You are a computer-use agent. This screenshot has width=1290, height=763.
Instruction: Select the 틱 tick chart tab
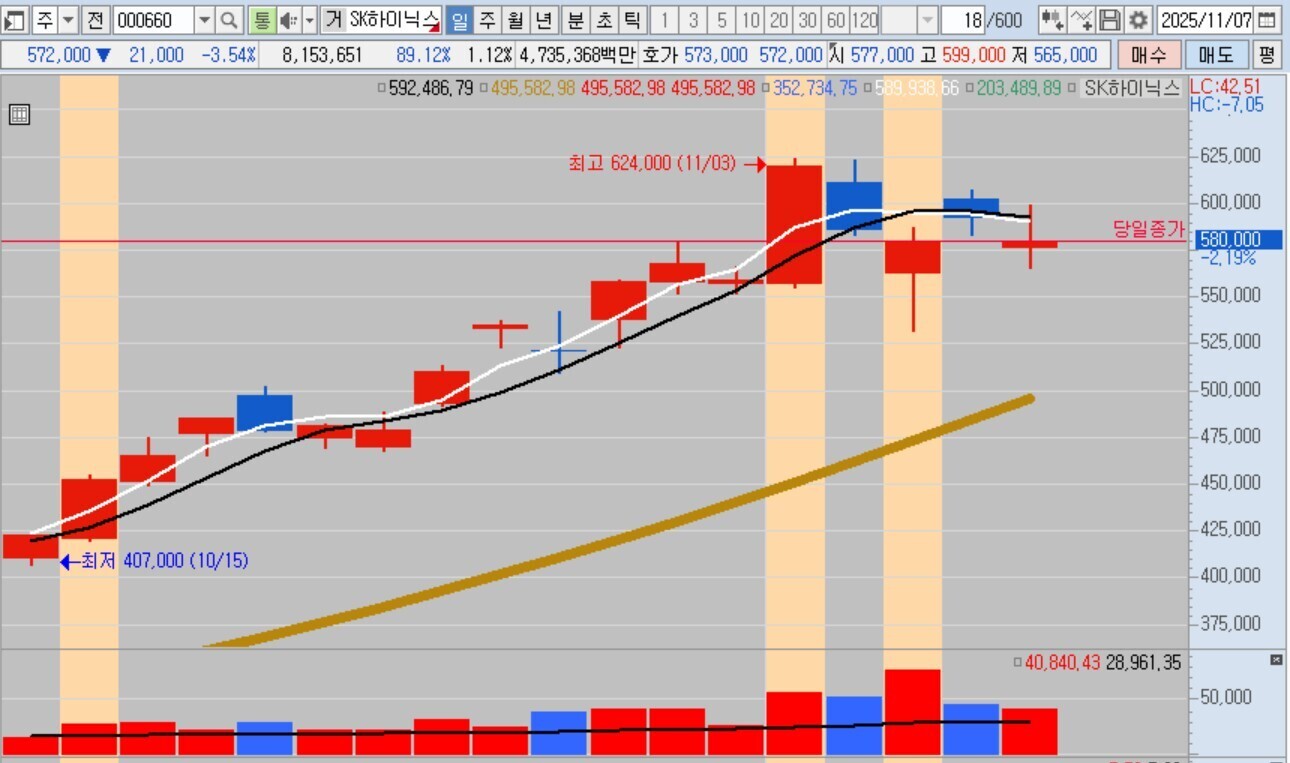pyautogui.click(x=632, y=20)
